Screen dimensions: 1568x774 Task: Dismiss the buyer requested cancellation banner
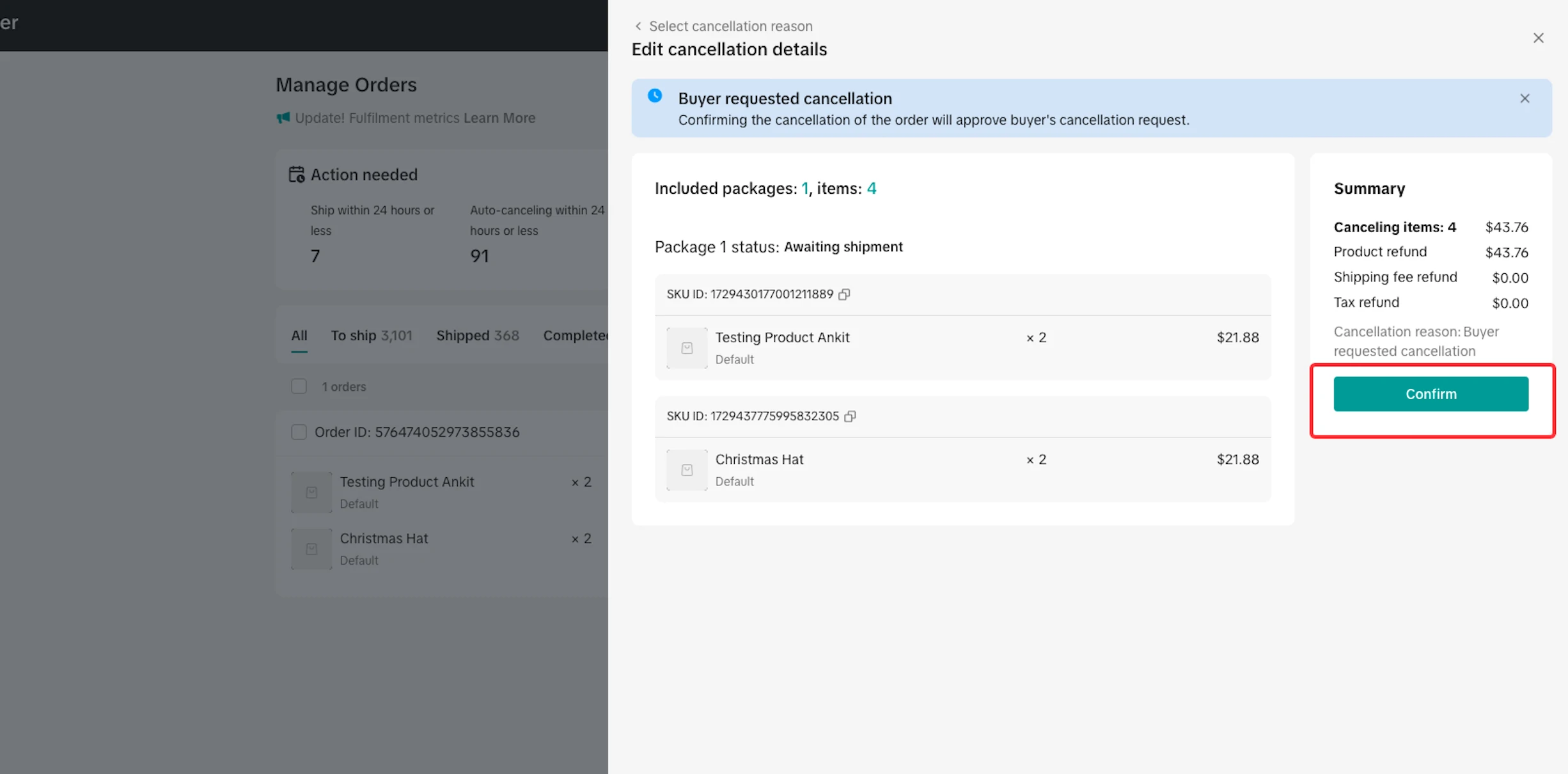pos(1525,99)
